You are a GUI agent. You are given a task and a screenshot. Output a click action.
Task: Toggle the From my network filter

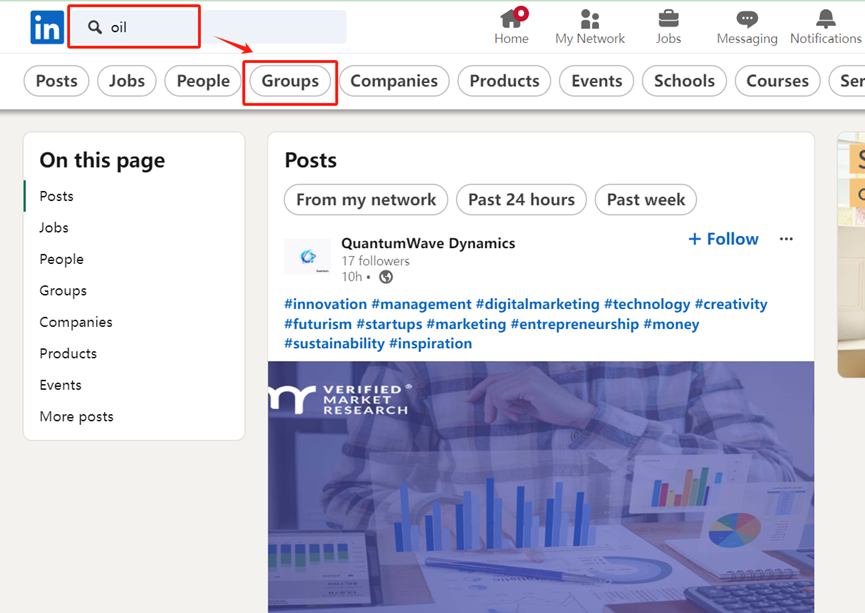coord(366,199)
